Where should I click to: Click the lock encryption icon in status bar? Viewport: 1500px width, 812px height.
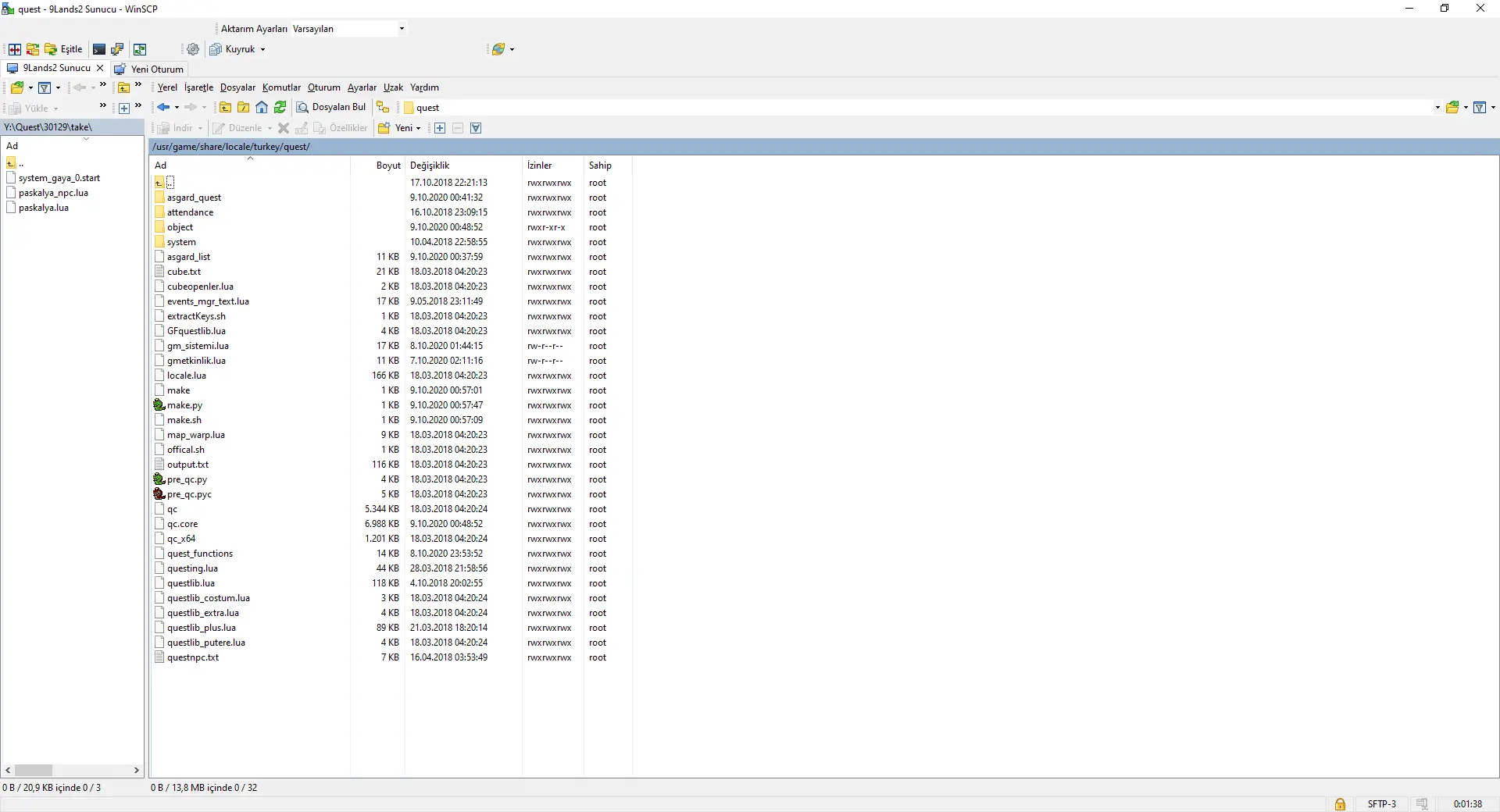(1340, 804)
